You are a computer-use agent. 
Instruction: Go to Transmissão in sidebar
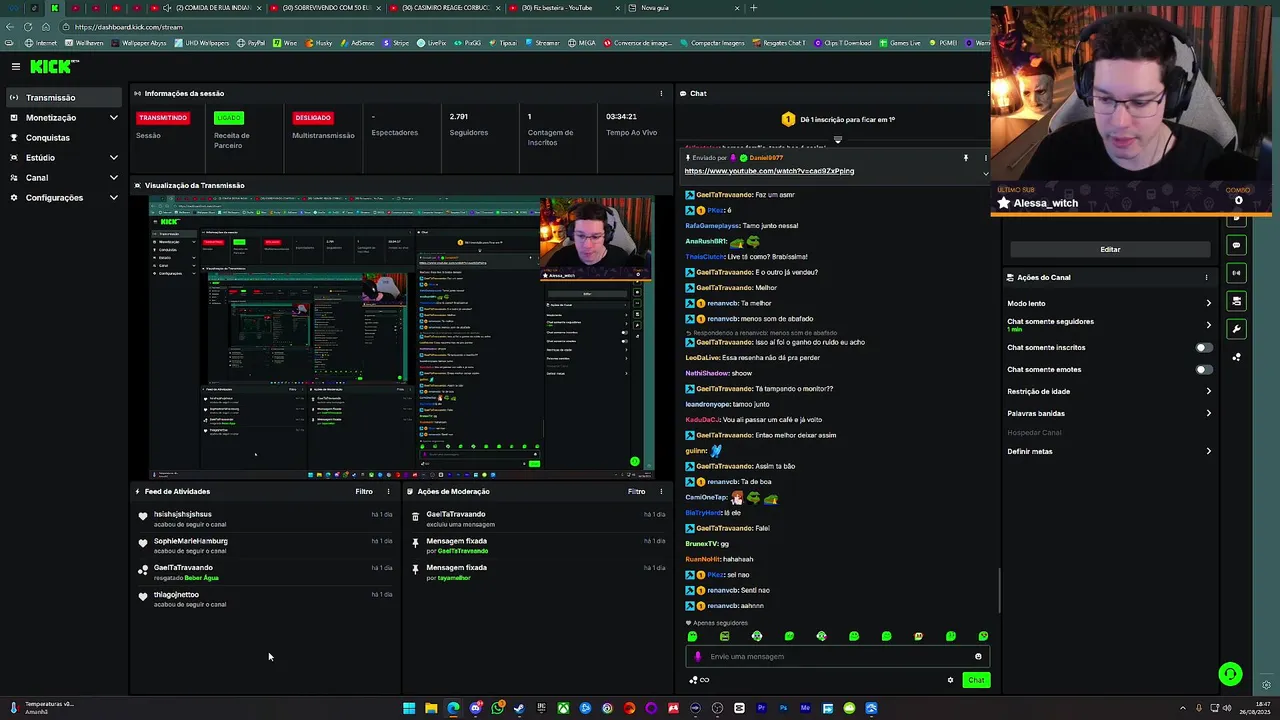click(x=62, y=98)
